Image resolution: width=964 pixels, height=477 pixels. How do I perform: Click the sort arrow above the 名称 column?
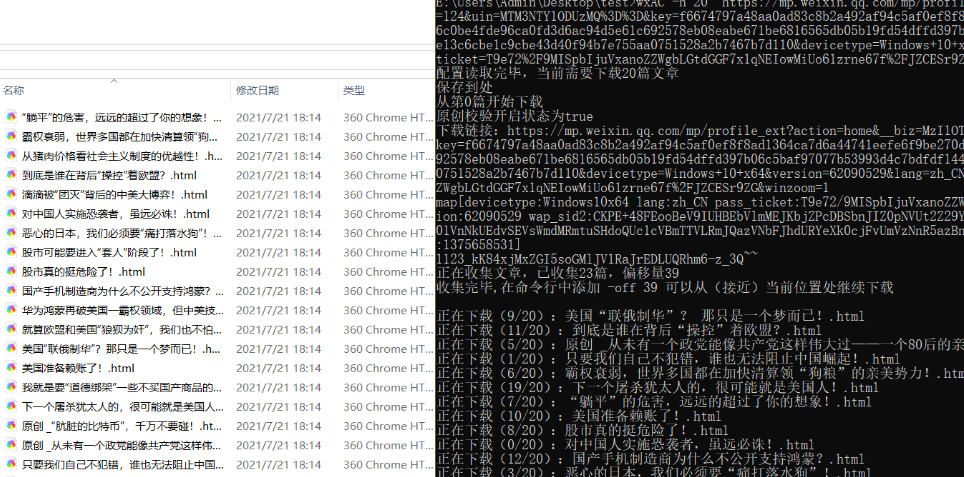tap(114, 80)
